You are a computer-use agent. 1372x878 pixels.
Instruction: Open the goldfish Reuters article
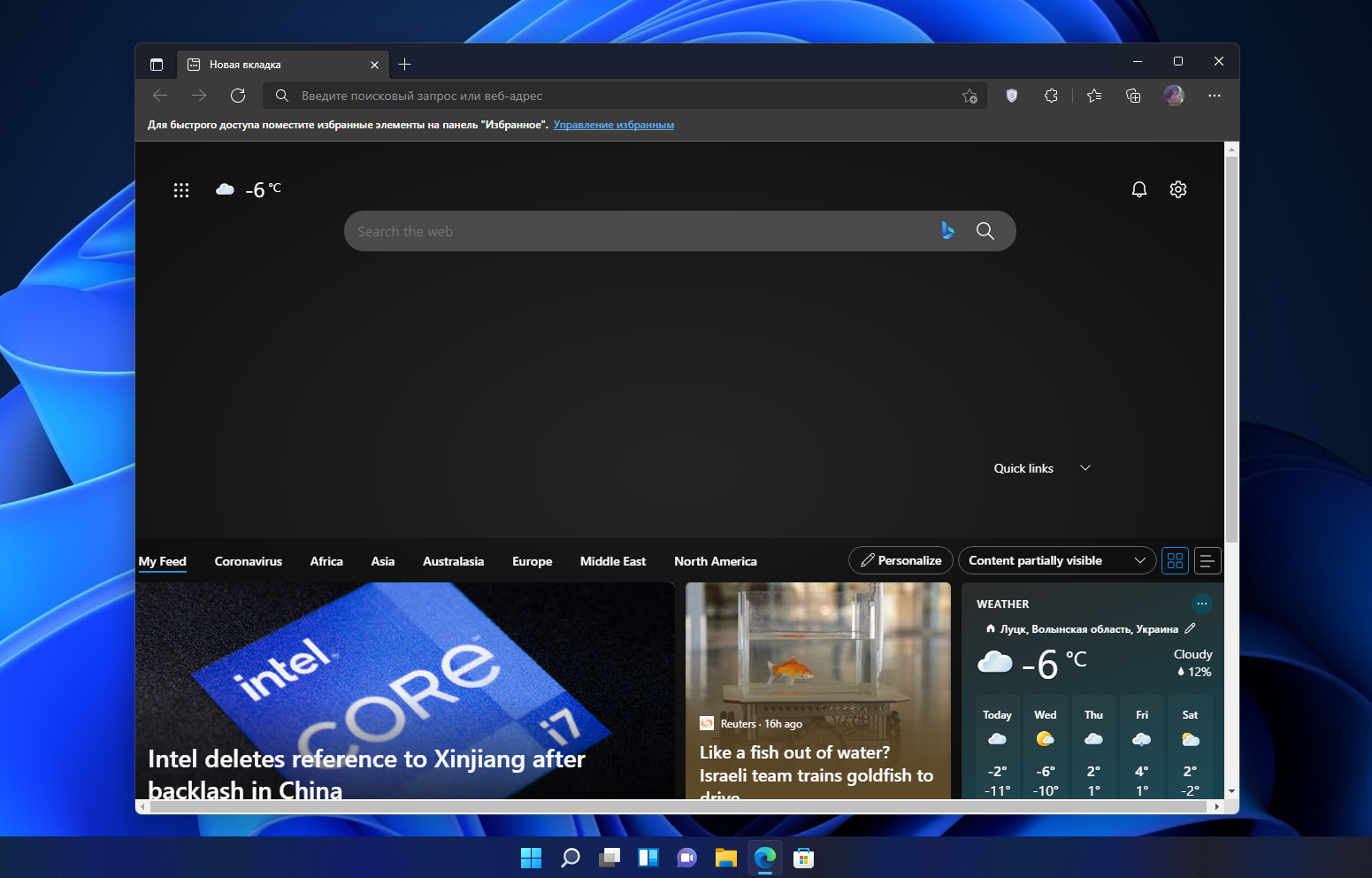[818, 691]
